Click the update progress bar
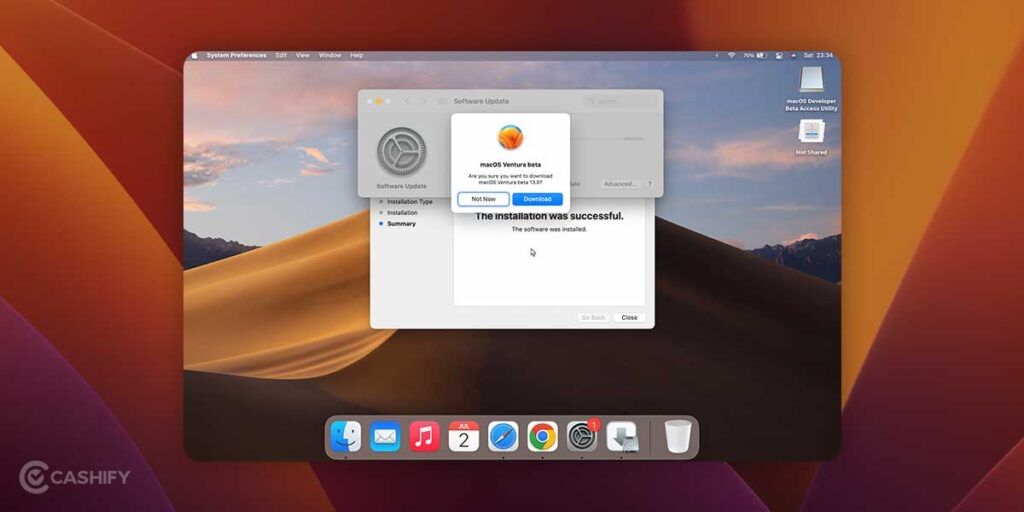Viewport: 1024px width, 512px height. (607, 138)
